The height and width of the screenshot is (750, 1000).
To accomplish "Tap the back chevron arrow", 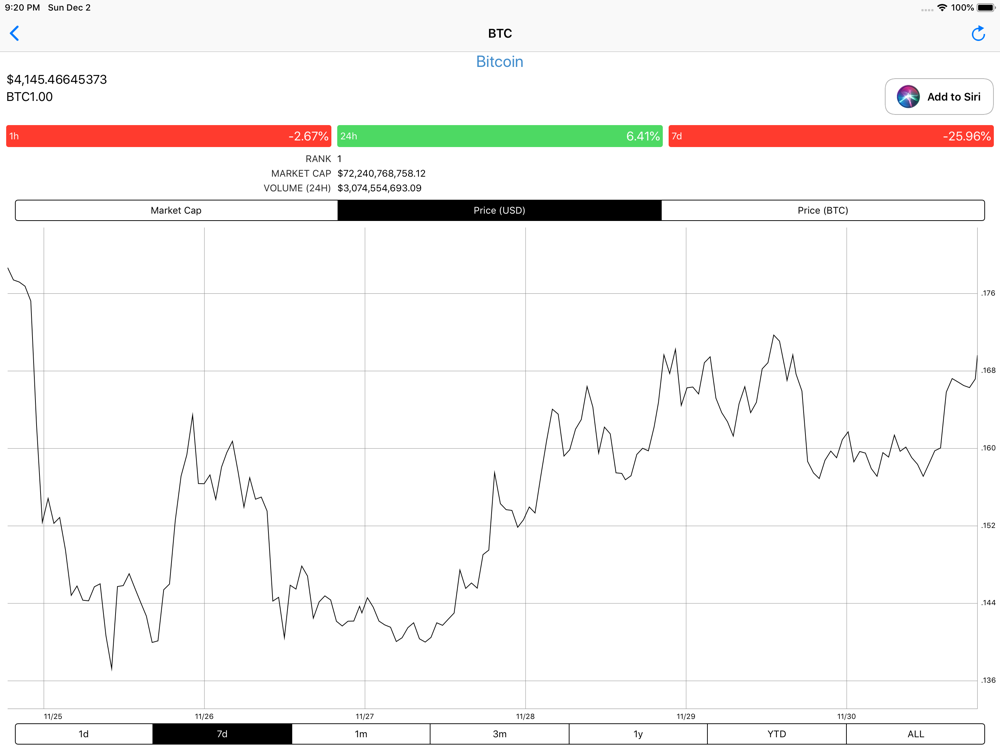I will pyautogui.click(x=15, y=34).
